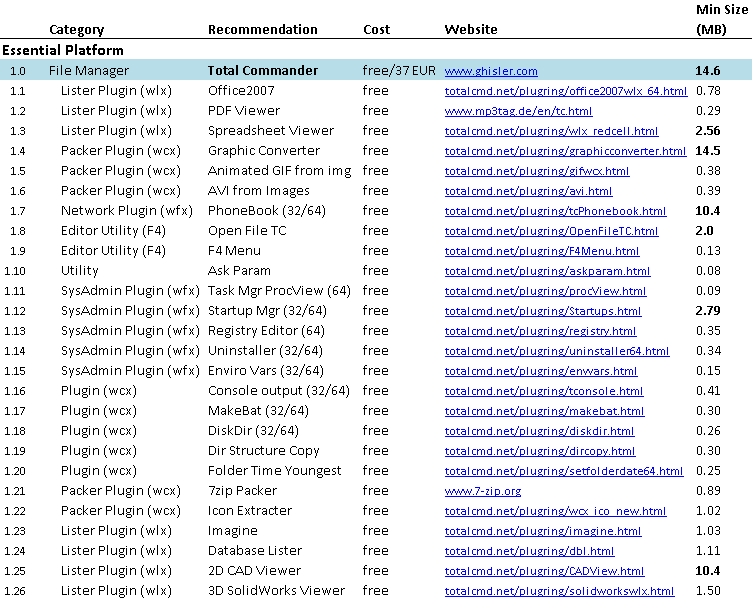Click the Uninstaller (32/64) cell

pos(265,351)
